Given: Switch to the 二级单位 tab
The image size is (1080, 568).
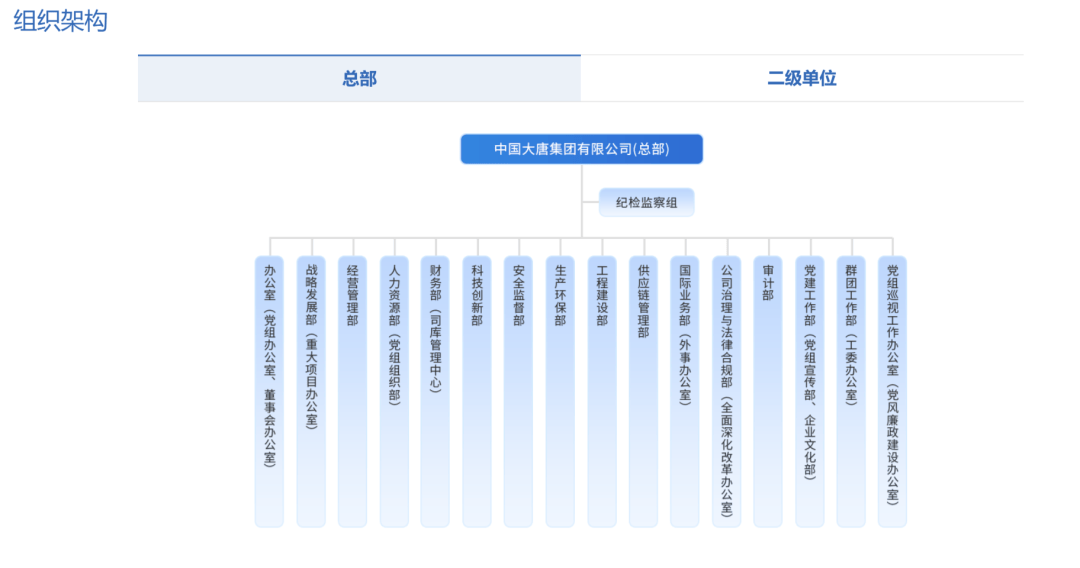Looking at the screenshot, I should [x=802, y=78].
